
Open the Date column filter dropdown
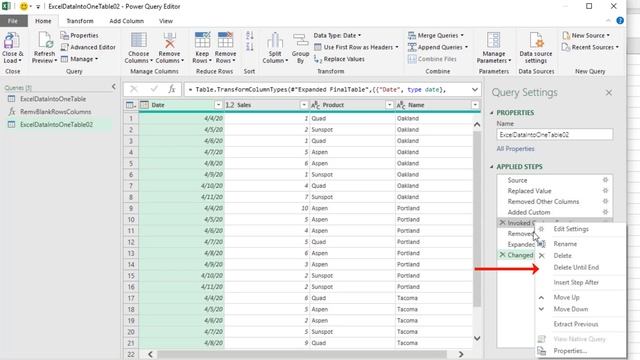[218, 105]
